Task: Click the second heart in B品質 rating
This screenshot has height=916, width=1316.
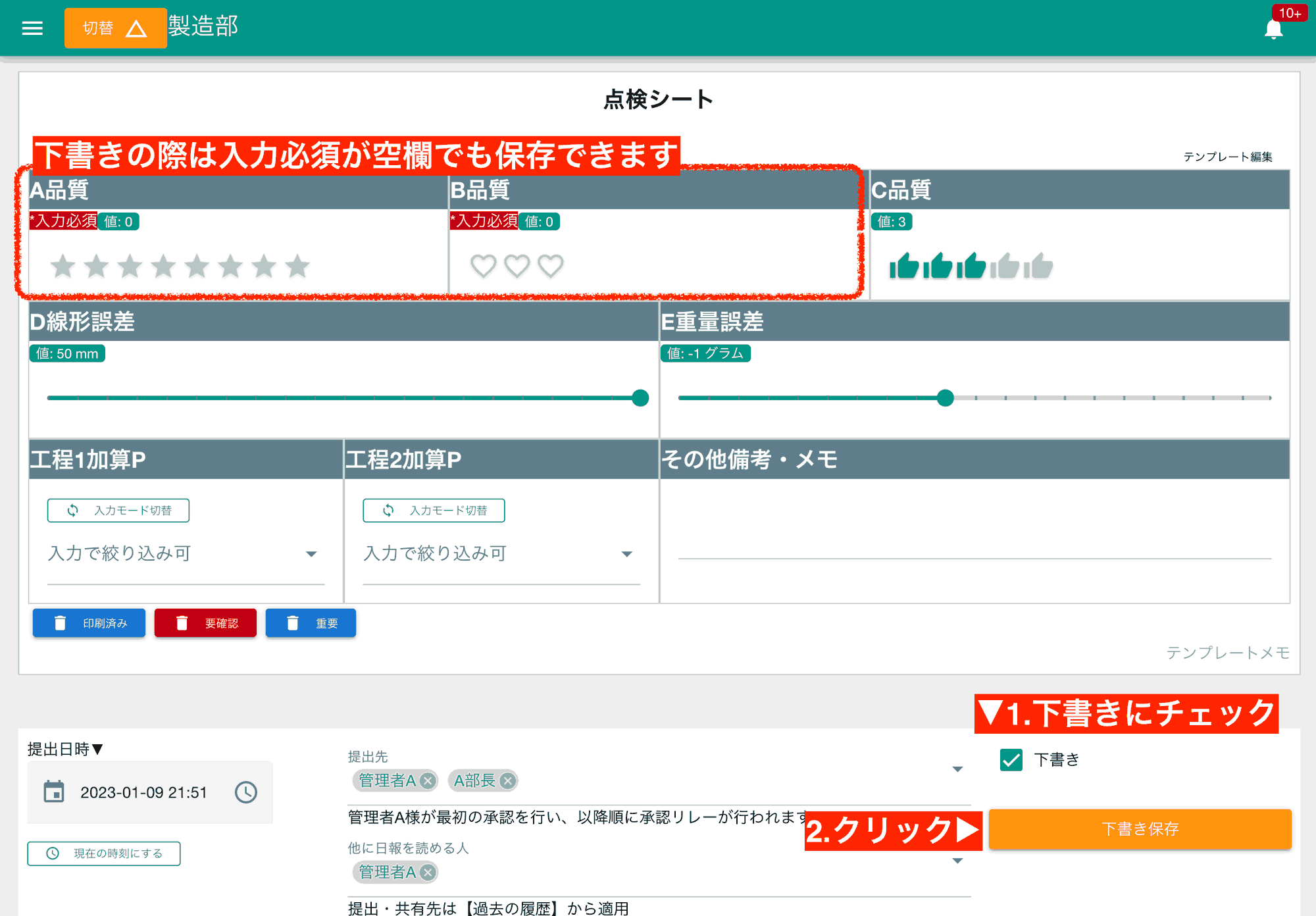Action: coord(518,266)
